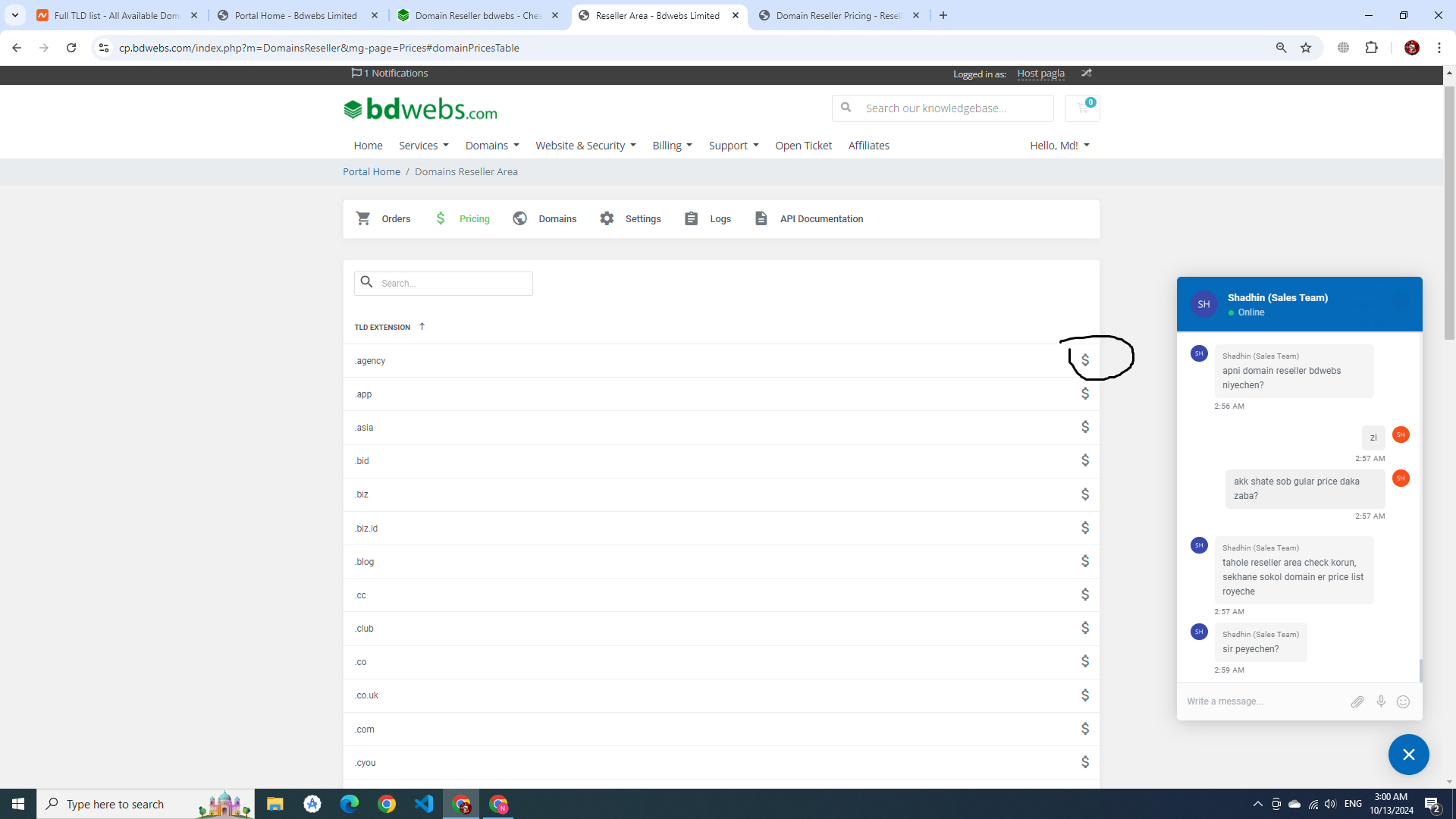This screenshot has width=1456, height=819.
Task: Sort by TLD Extension column header
Action: coord(389,327)
